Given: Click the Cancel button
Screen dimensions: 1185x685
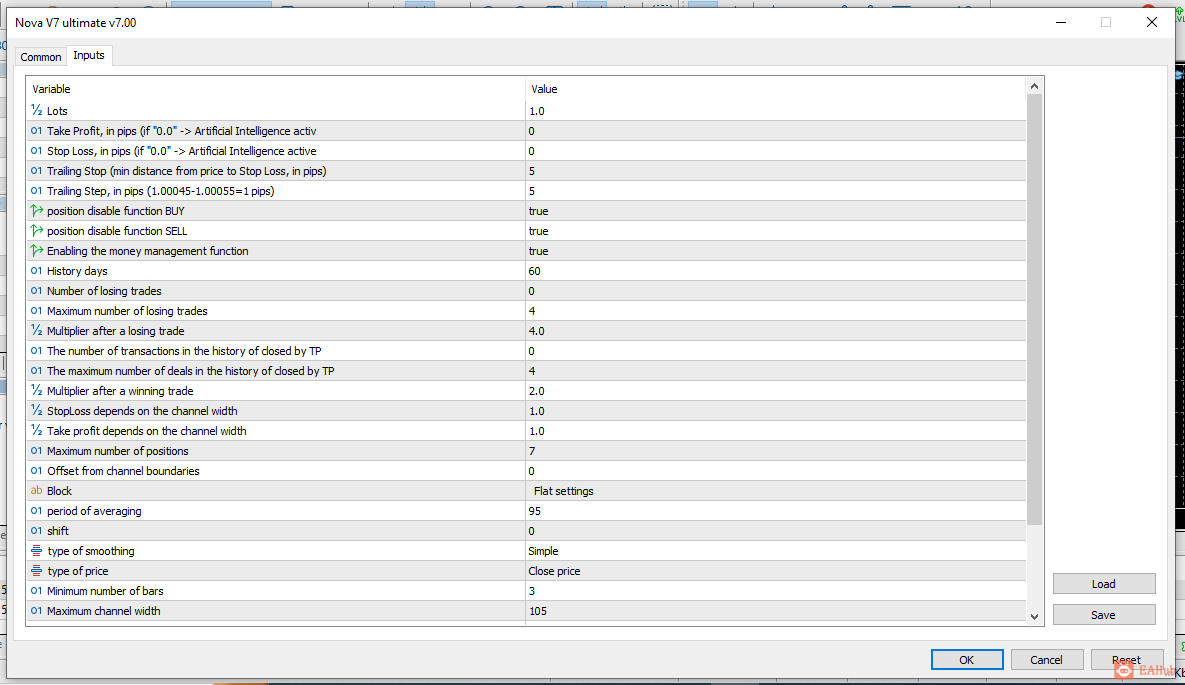Looking at the screenshot, I should 1047,659.
